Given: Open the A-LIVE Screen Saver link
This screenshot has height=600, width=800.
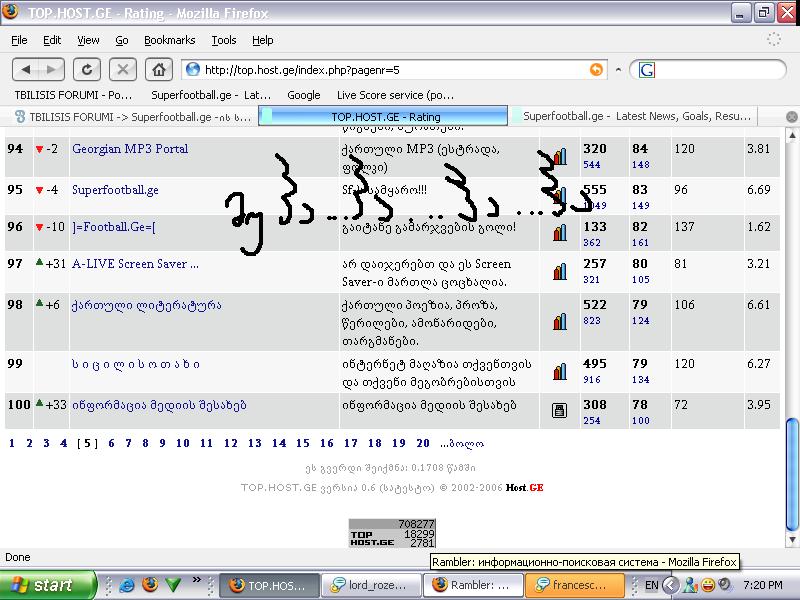Looking at the screenshot, I should [x=135, y=264].
